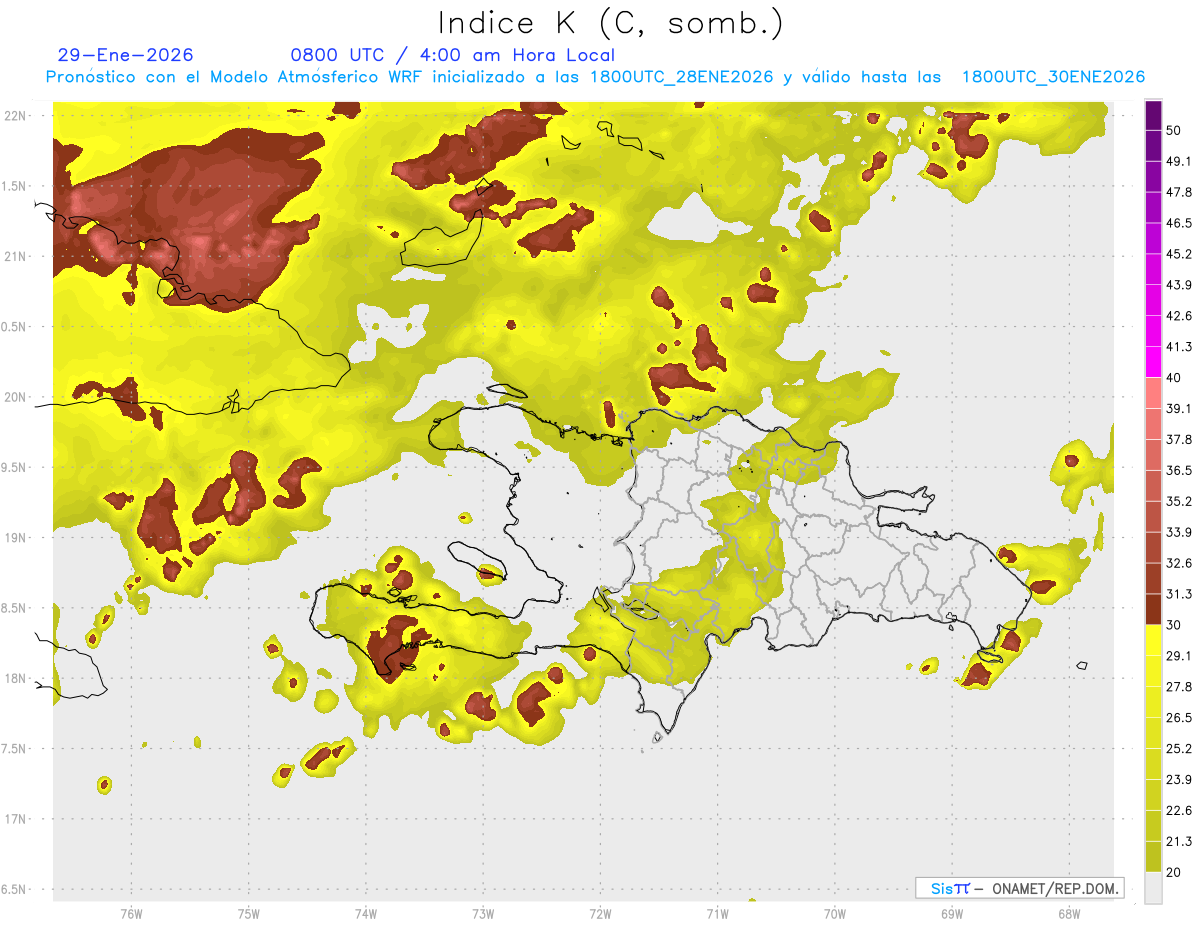Click the '17N' latitude axis label
This screenshot has height=927, width=1200.
(x=16, y=820)
